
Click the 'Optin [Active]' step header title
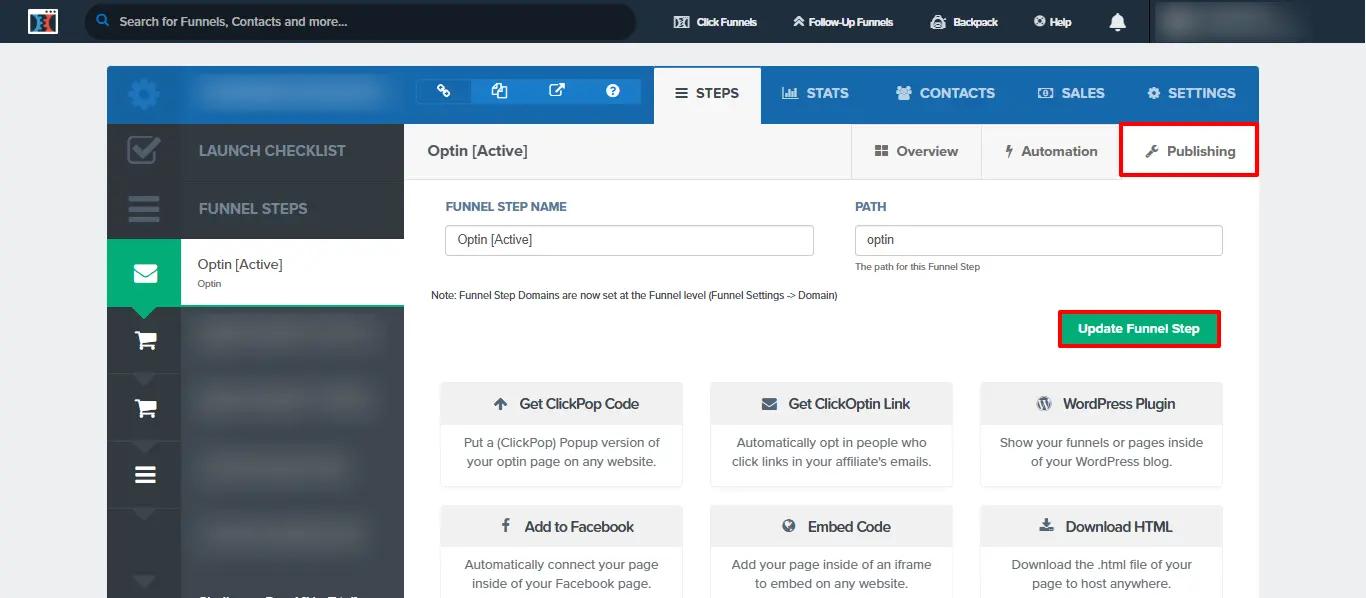coord(477,151)
